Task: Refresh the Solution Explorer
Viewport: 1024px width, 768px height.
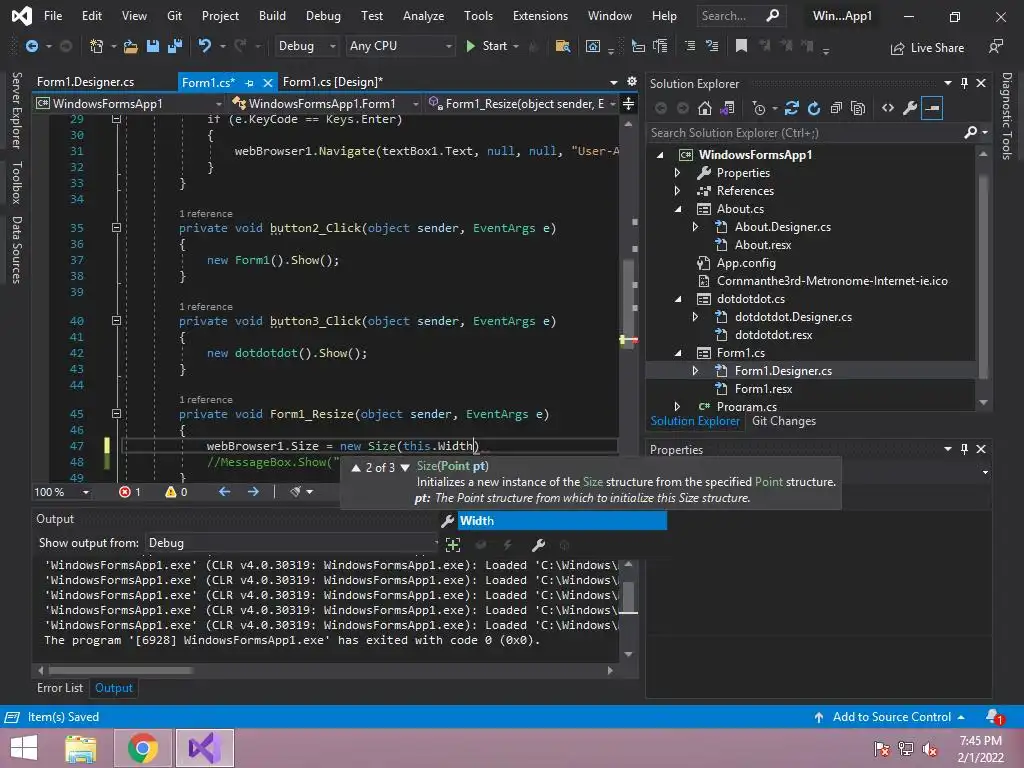Action: pos(814,108)
